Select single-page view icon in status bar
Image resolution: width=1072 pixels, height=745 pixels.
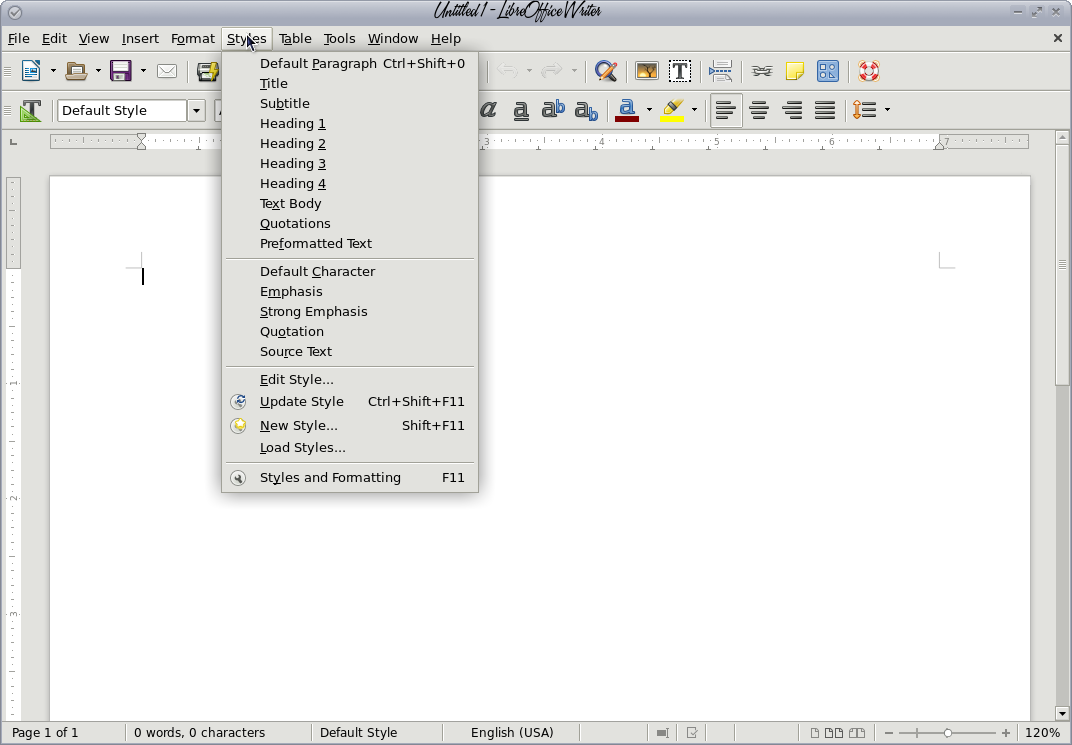tap(815, 733)
